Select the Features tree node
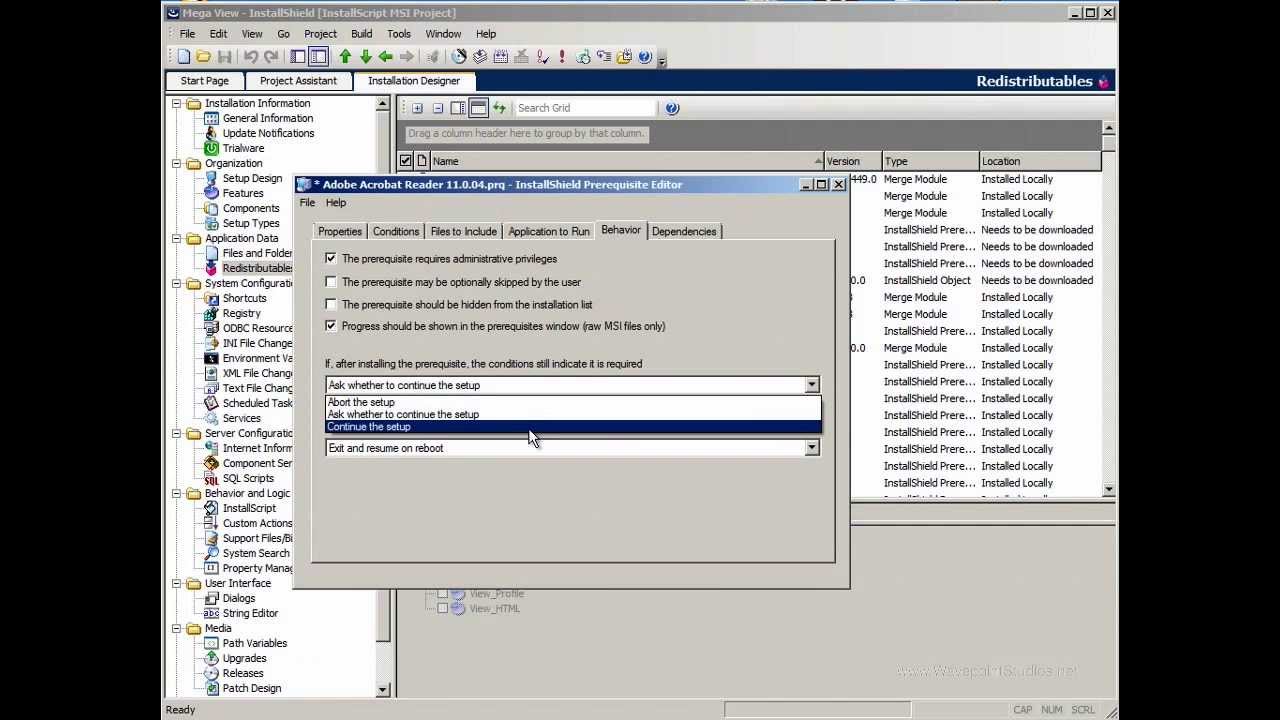The height and width of the screenshot is (720, 1280). tap(243, 193)
